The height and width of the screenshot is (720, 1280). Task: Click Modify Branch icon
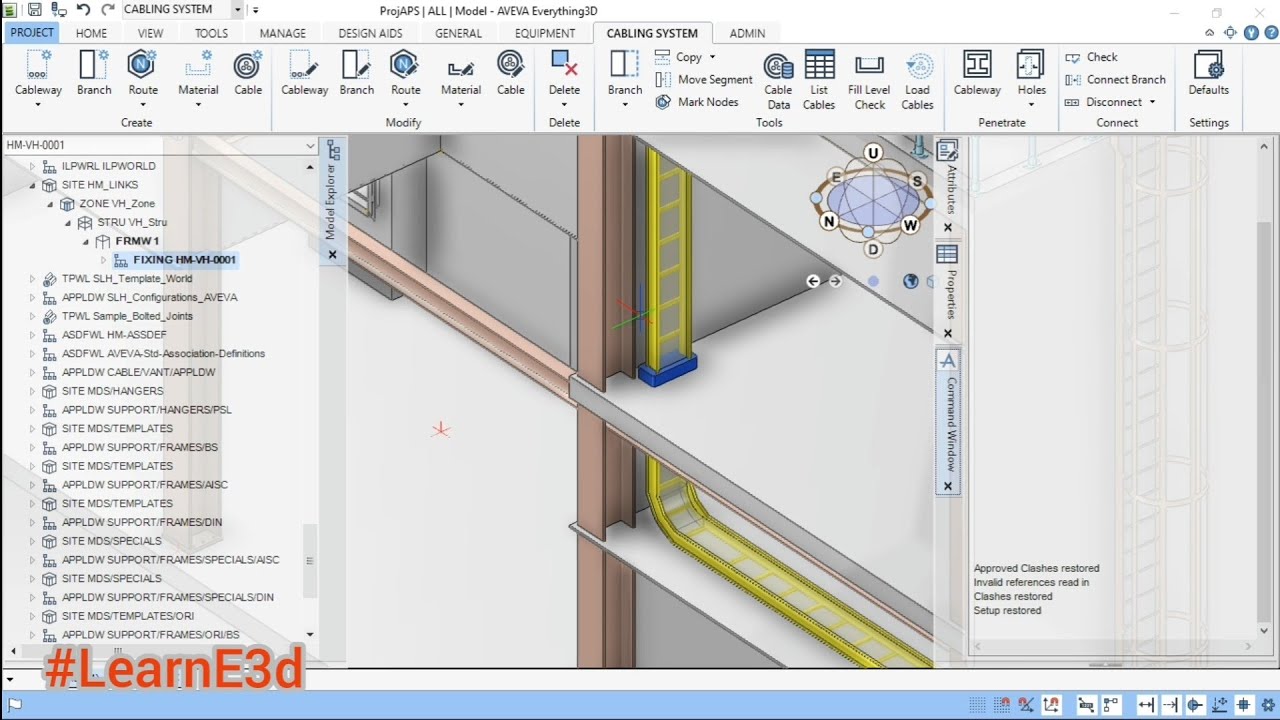click(356, 65)
